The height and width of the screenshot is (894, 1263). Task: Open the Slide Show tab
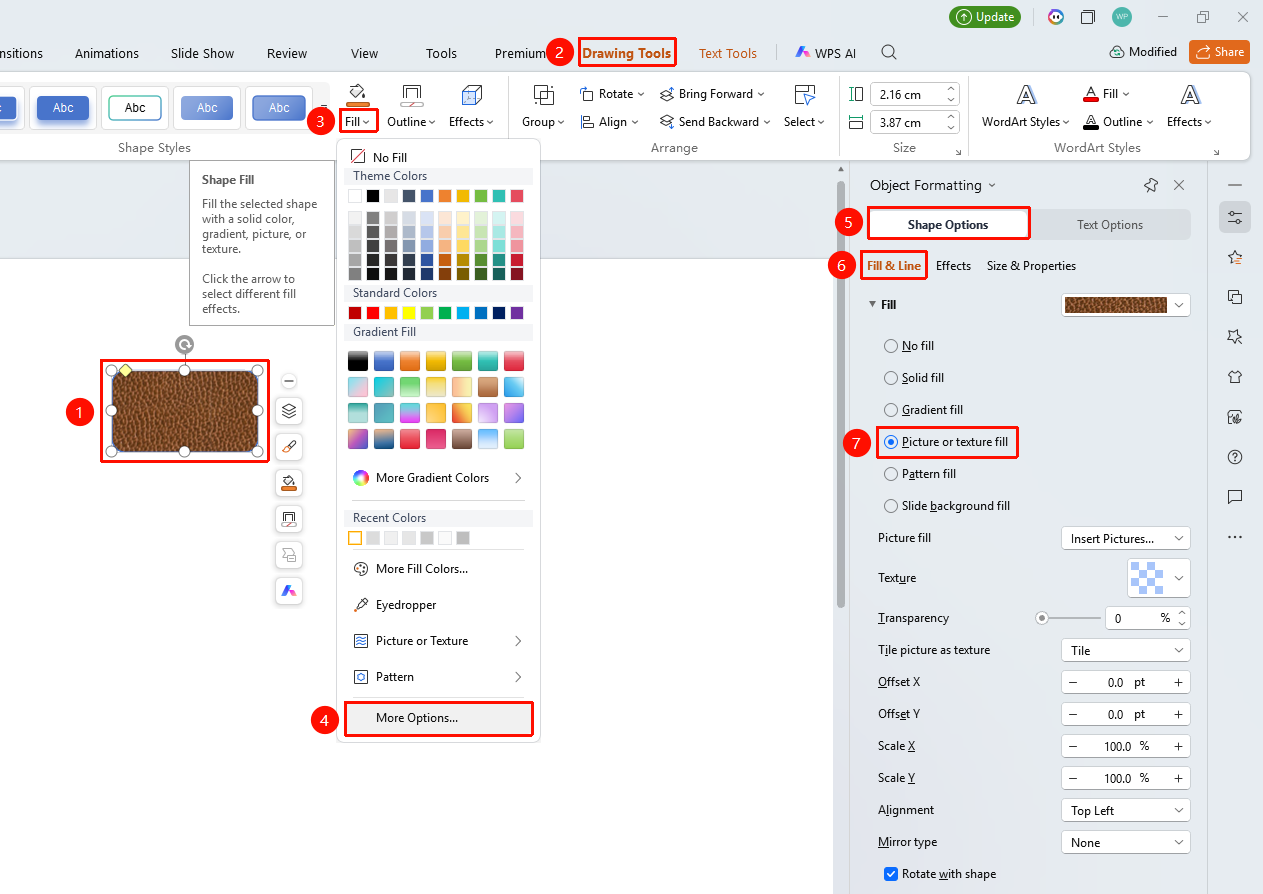pyautogui.click(x=203, y=53)
